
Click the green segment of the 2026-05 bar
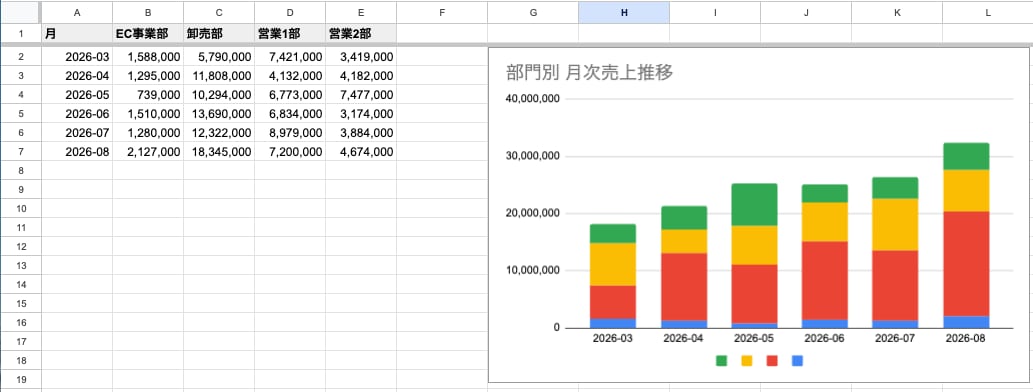[x=755, y=205]
